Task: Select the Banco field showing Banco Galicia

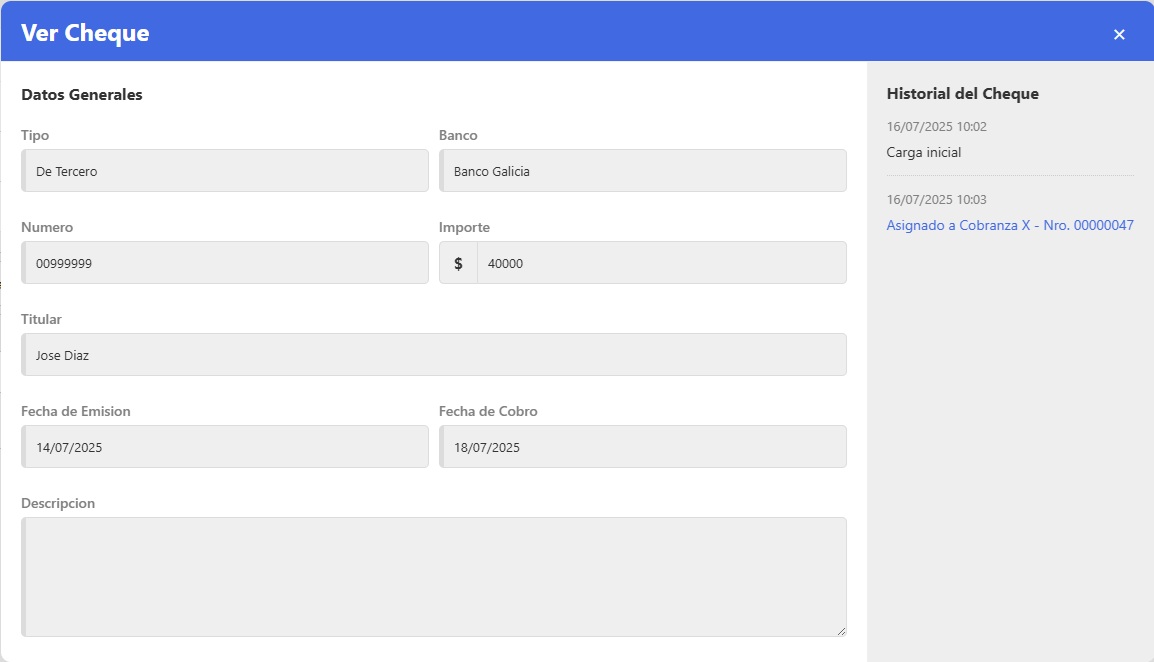Action: 643,171
